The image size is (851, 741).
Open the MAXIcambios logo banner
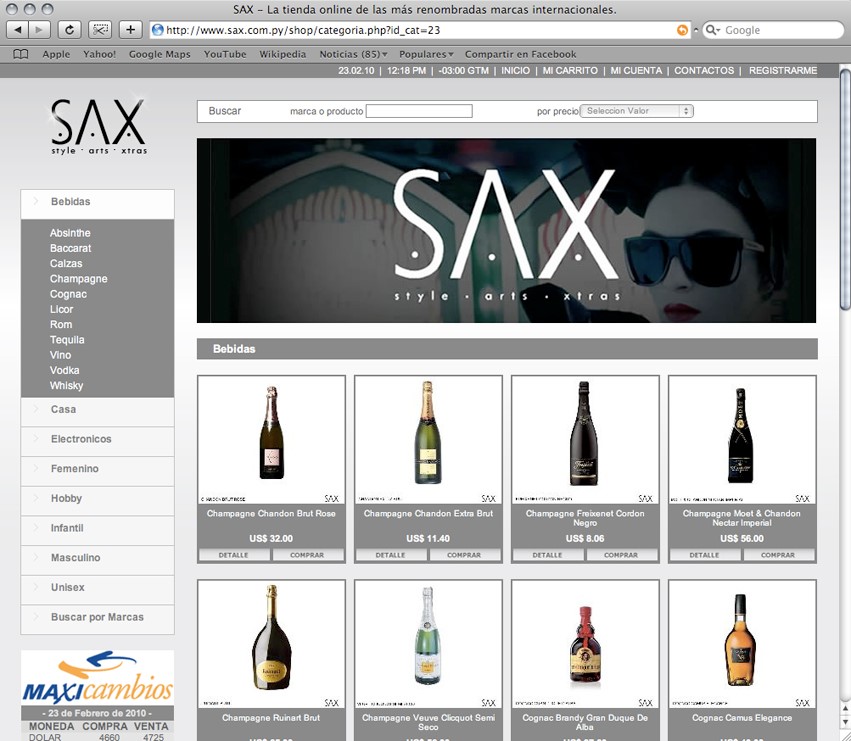point(98,677)
